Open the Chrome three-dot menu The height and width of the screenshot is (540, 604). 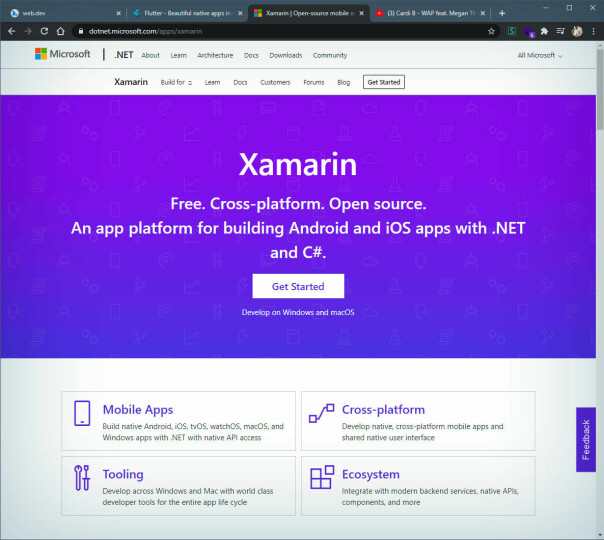[593, 31]
